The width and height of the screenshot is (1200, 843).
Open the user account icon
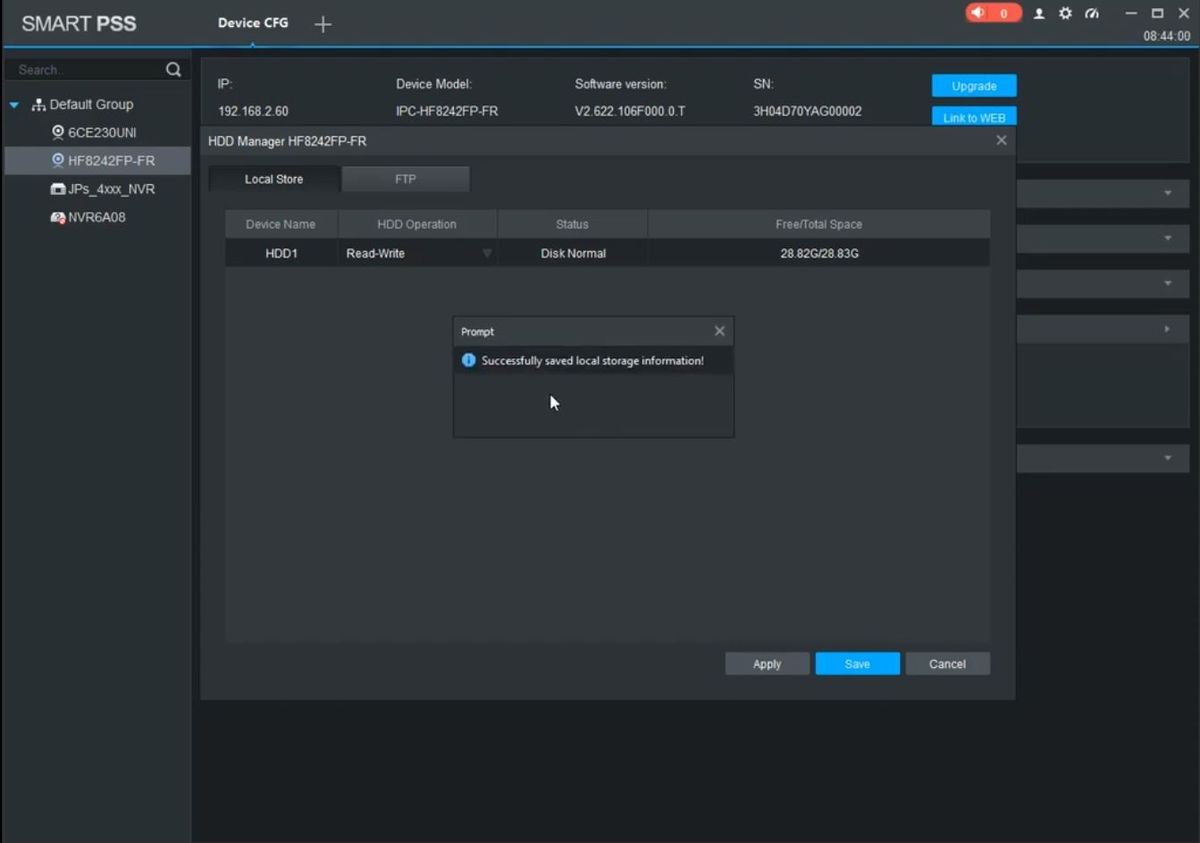(x=1039, y=14)
